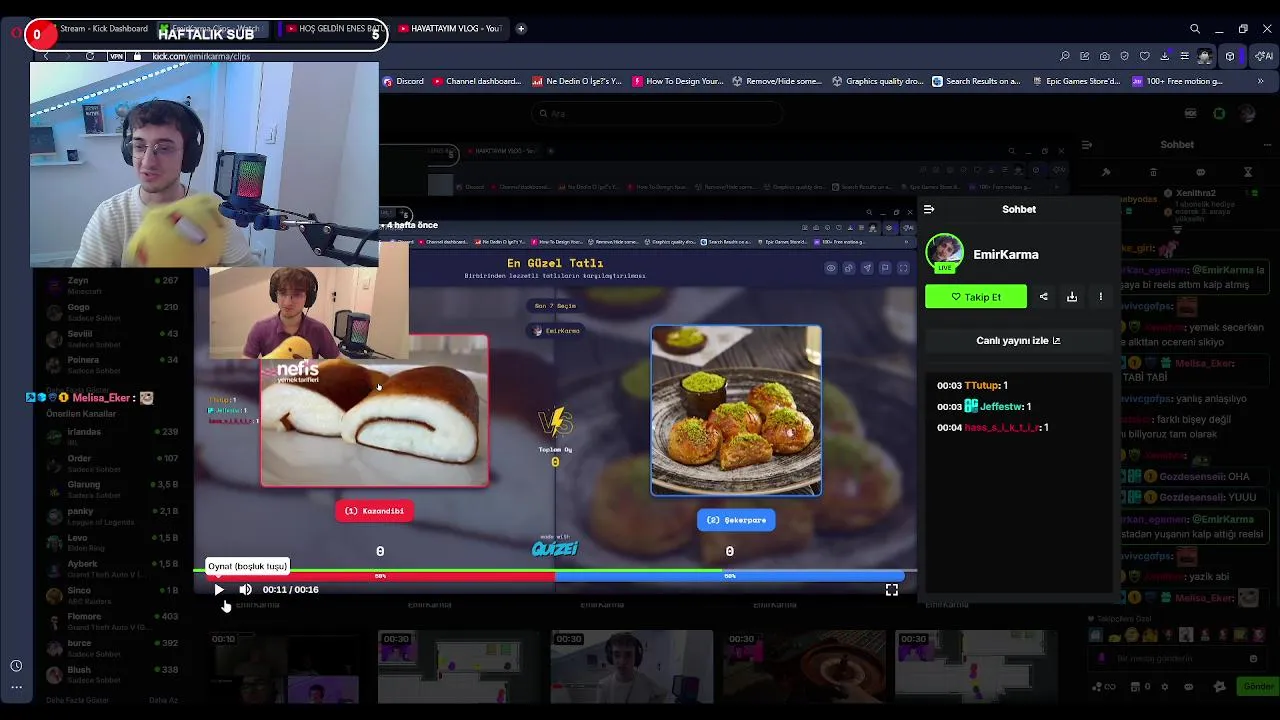Viewport: 1280px width, 720px height.
Task: Select the Zeyn channel in sidebar
Action: pos(112,286)
